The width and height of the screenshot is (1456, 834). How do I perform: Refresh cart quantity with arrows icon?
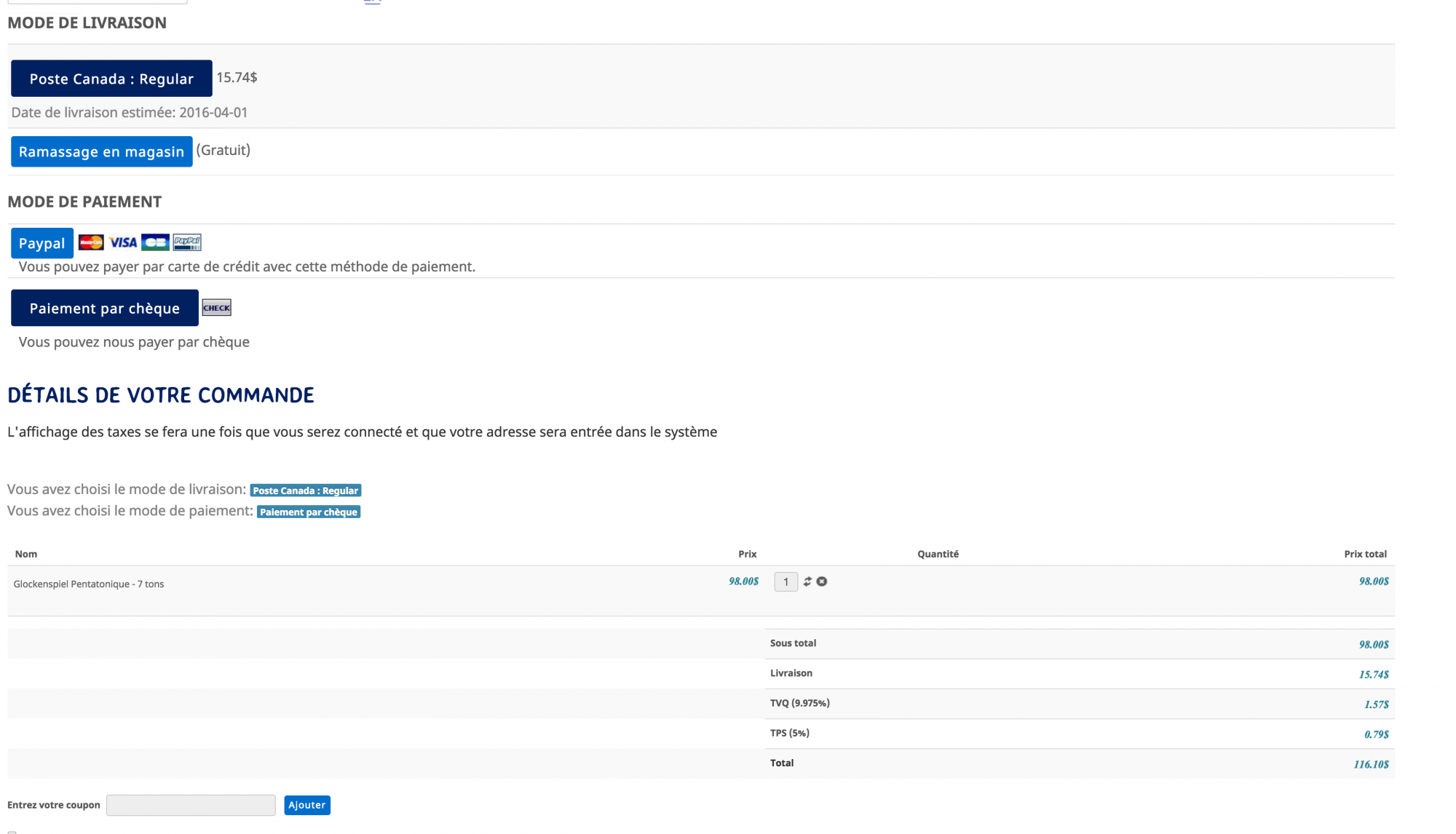pos(807,581)
